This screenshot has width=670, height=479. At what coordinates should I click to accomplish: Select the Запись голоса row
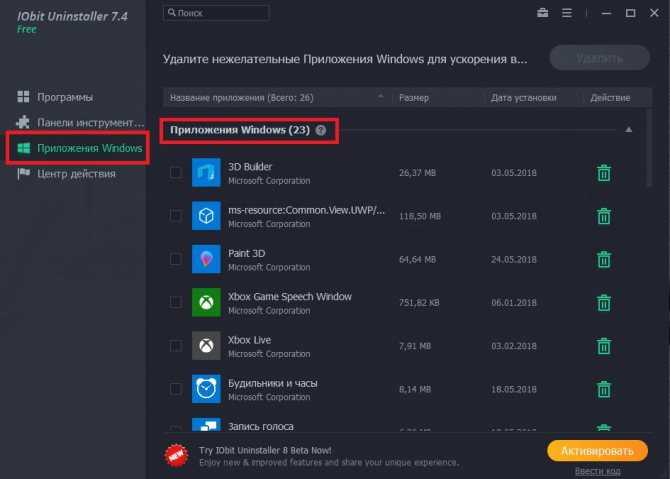point(402,426)
